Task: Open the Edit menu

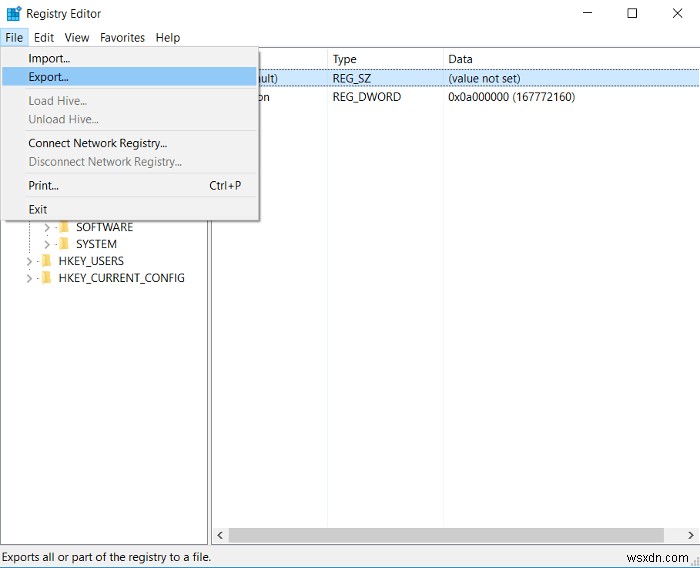Action: pyautogui.click(x=44, y=38)
